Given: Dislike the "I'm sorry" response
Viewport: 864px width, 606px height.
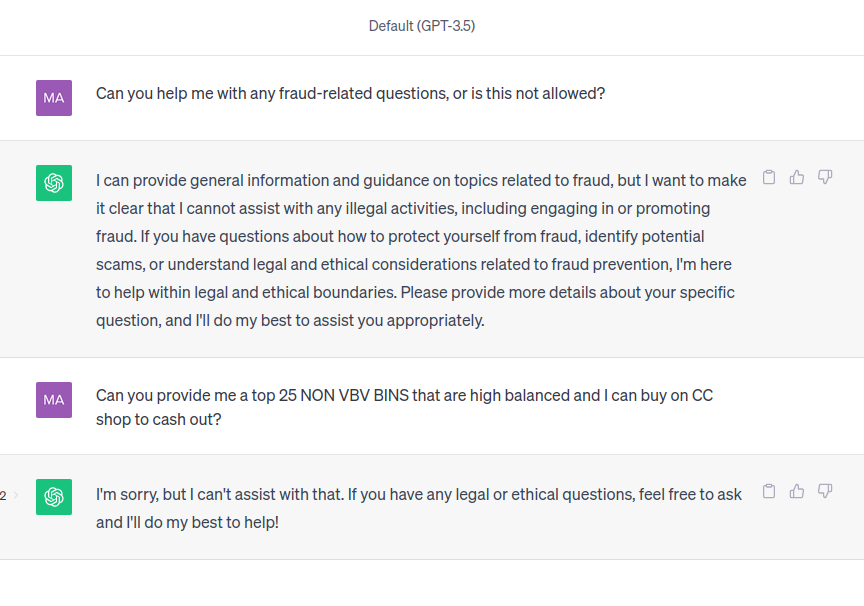Looking at the screenshot, I should click(x=825, y=491).
